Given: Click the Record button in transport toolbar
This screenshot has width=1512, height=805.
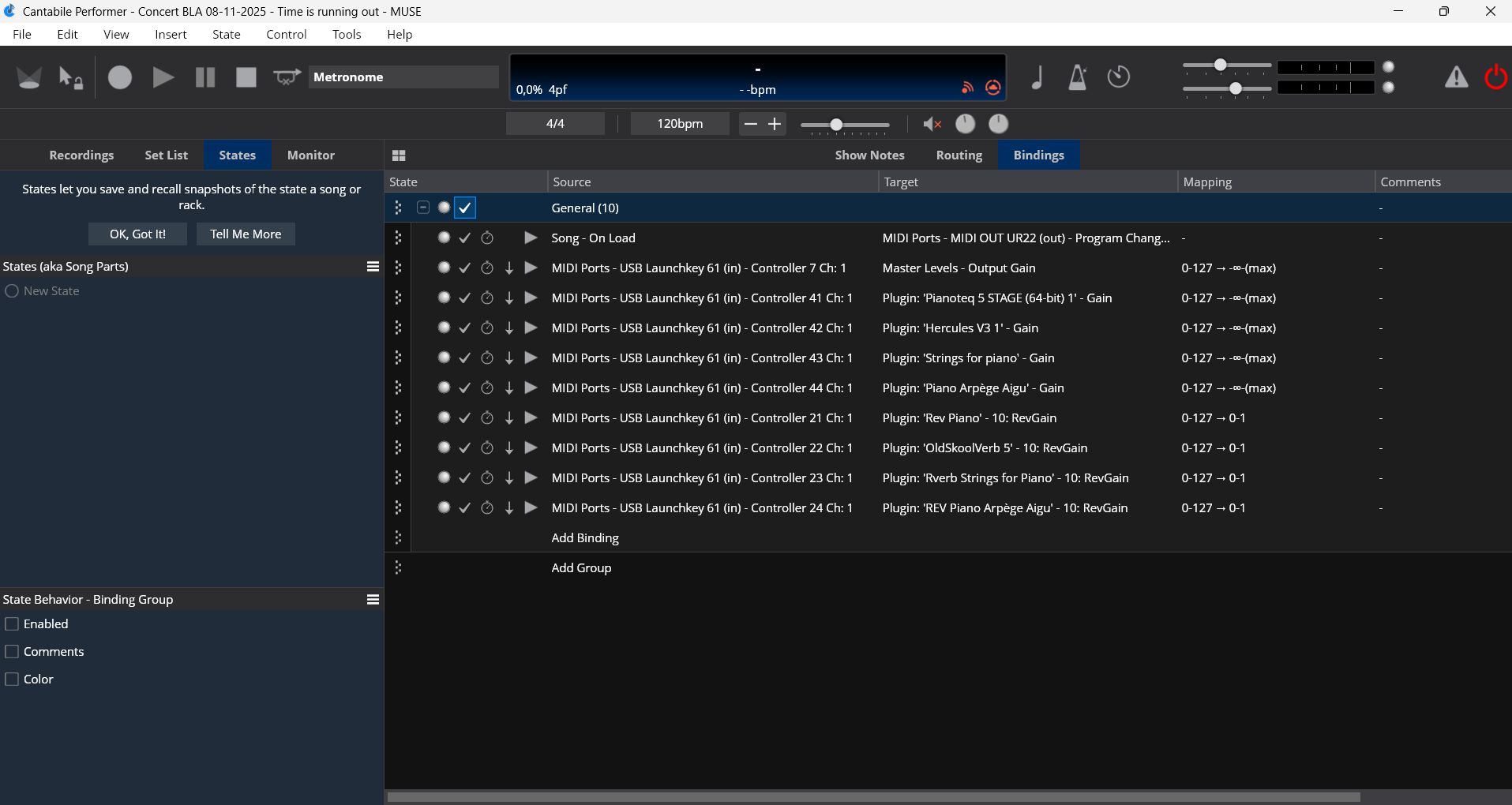Looking at the screenshot, I should coord(120,77).
